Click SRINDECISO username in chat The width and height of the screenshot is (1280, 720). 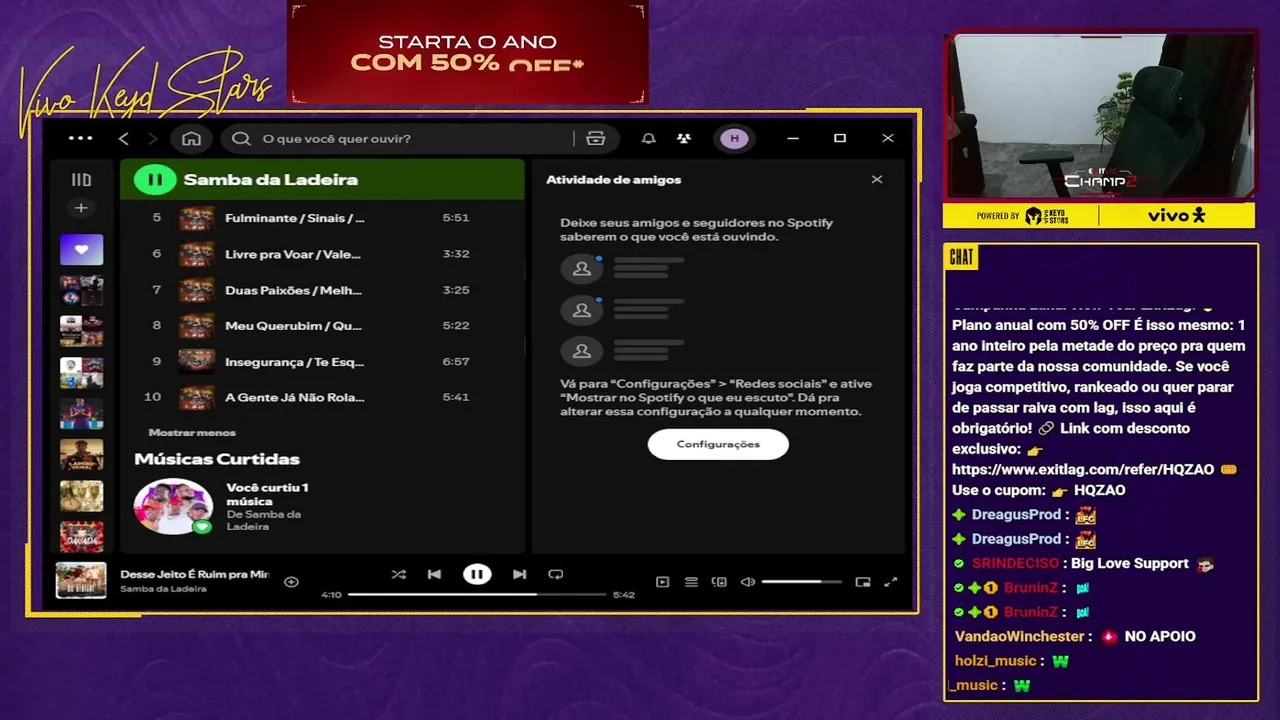click(1016, 563)
